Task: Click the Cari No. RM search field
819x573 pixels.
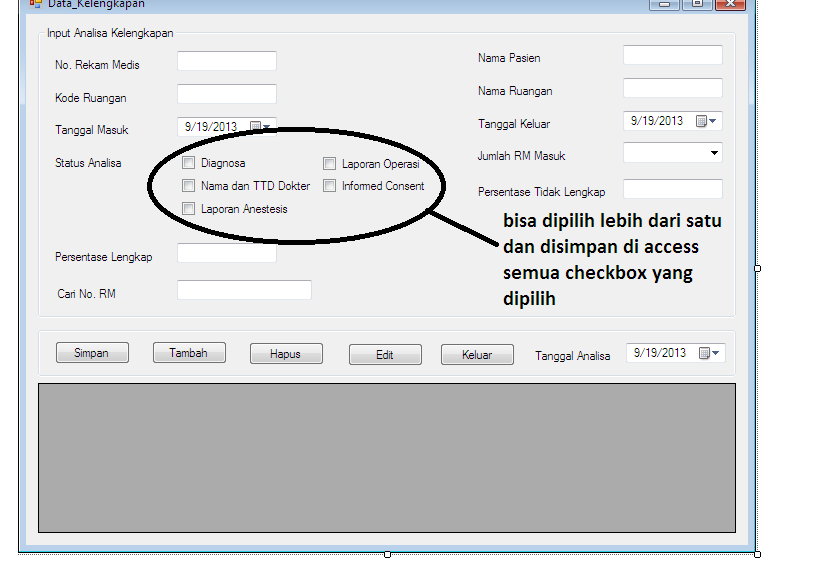Action: click(x=244, y=290)
